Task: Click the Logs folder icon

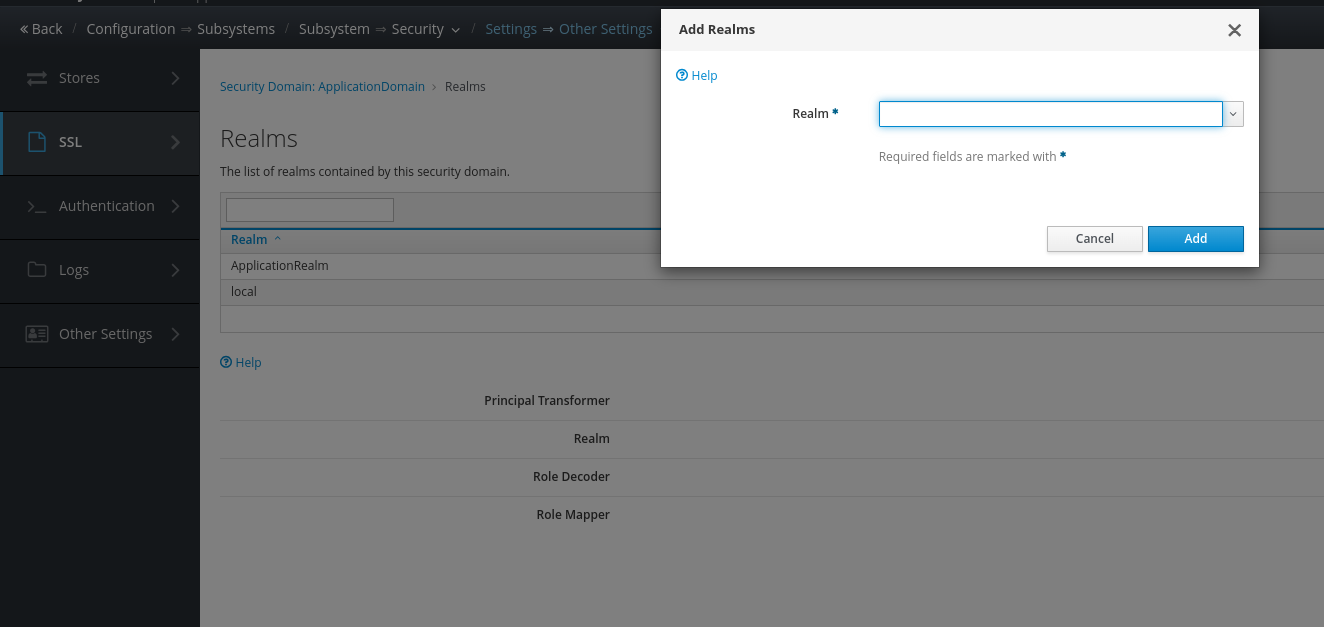Action: [37, 270]
